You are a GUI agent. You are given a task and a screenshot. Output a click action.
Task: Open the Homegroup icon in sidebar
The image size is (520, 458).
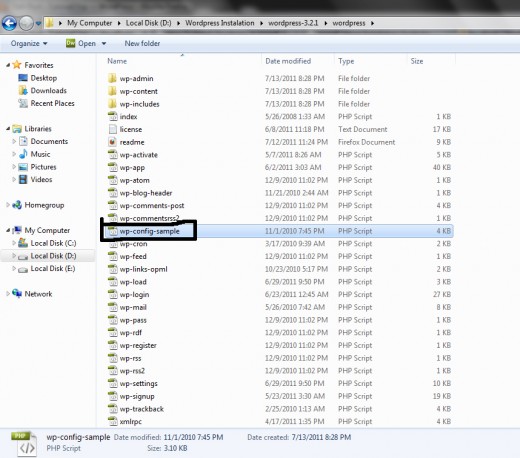(x=17, y=205)
